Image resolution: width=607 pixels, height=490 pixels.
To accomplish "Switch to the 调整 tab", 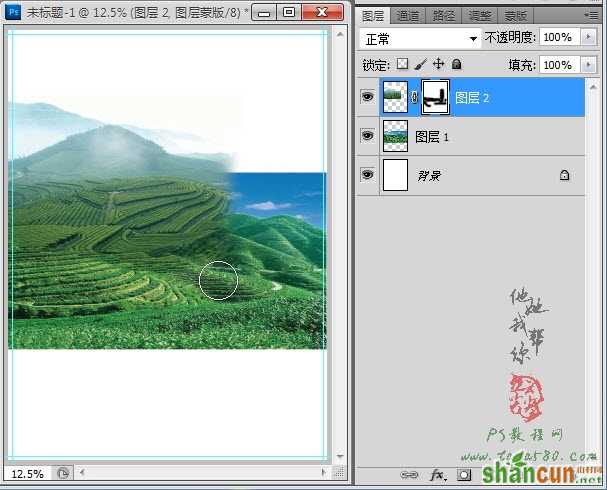I will point(480,16).
